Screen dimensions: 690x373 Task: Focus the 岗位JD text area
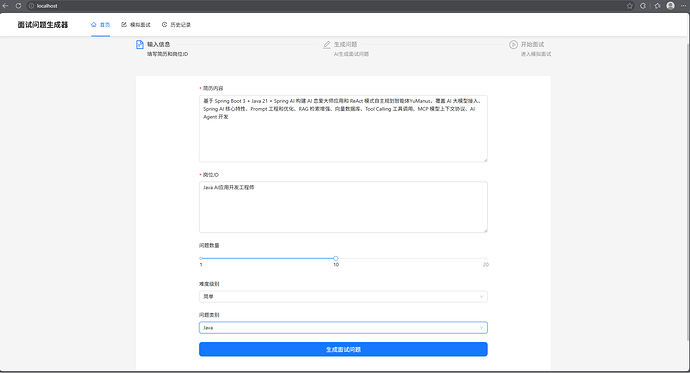[343, 207]
